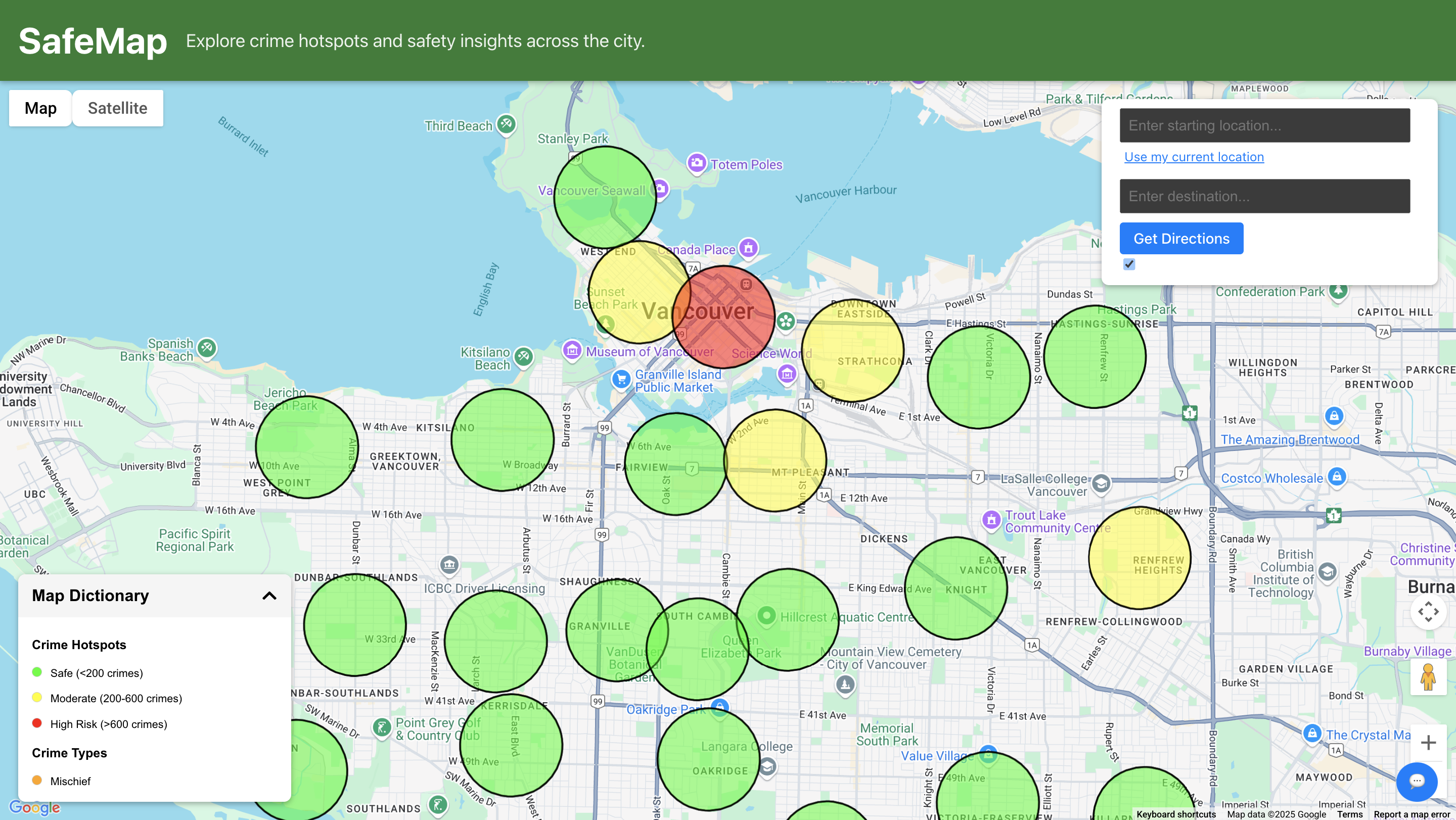The width and height of the screenshot is (1456, 820).
Task: Focus the Enter destination input field
Action: (1264, 196)
